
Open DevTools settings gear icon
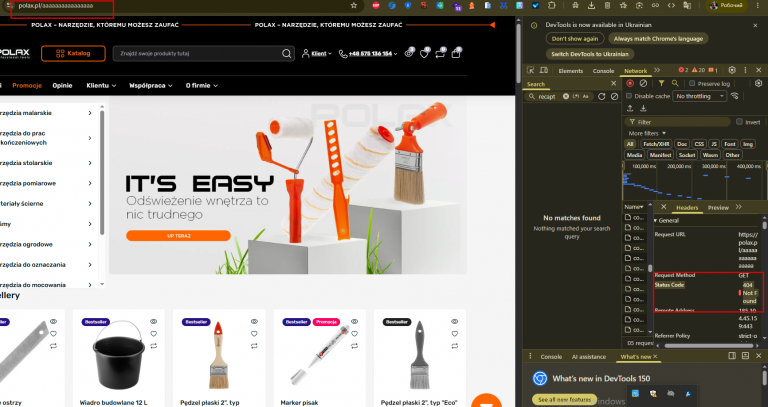(x=732, y=71)
